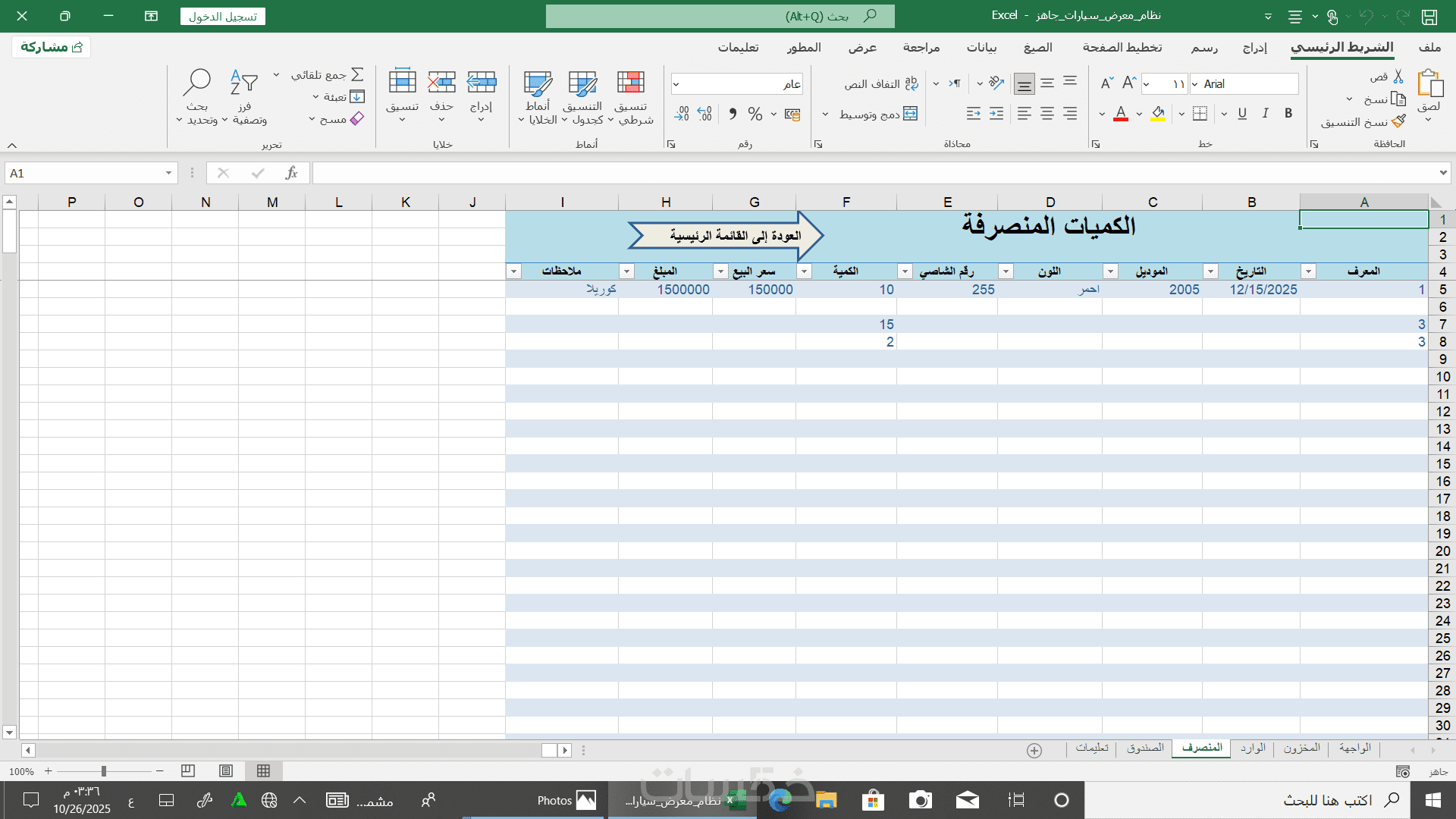
Task: Open the font name Arial dropdown
Action: (x=1195, y=84)
